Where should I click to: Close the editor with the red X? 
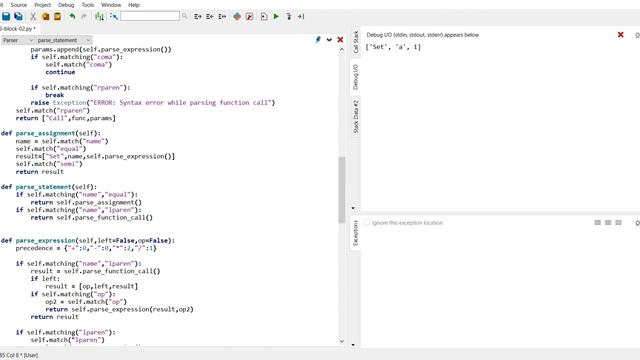point(340,40)
